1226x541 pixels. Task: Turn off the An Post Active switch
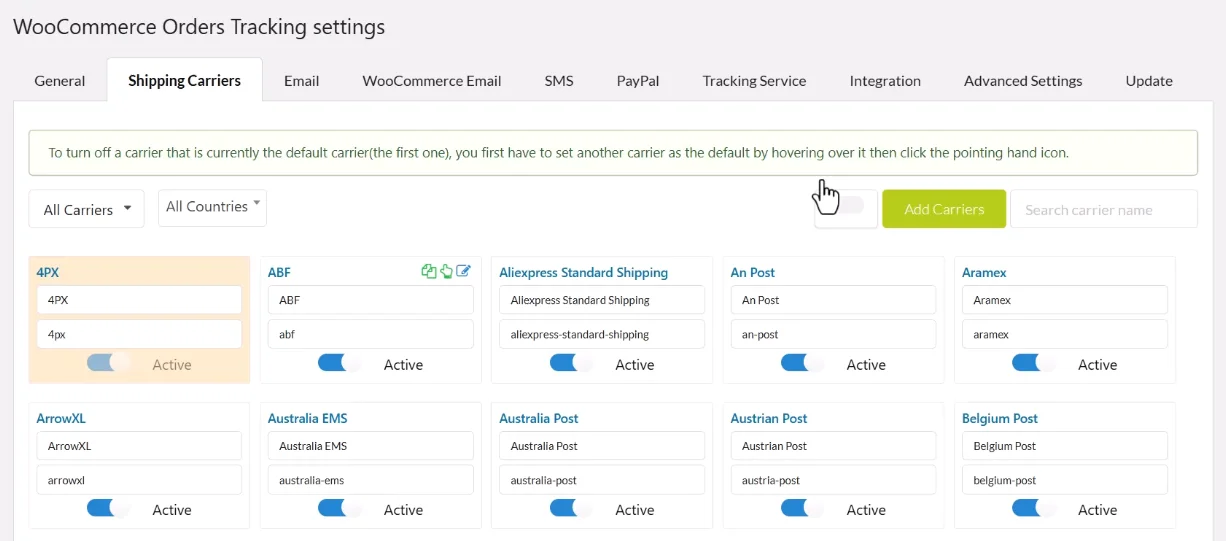(x=802, y=364)
